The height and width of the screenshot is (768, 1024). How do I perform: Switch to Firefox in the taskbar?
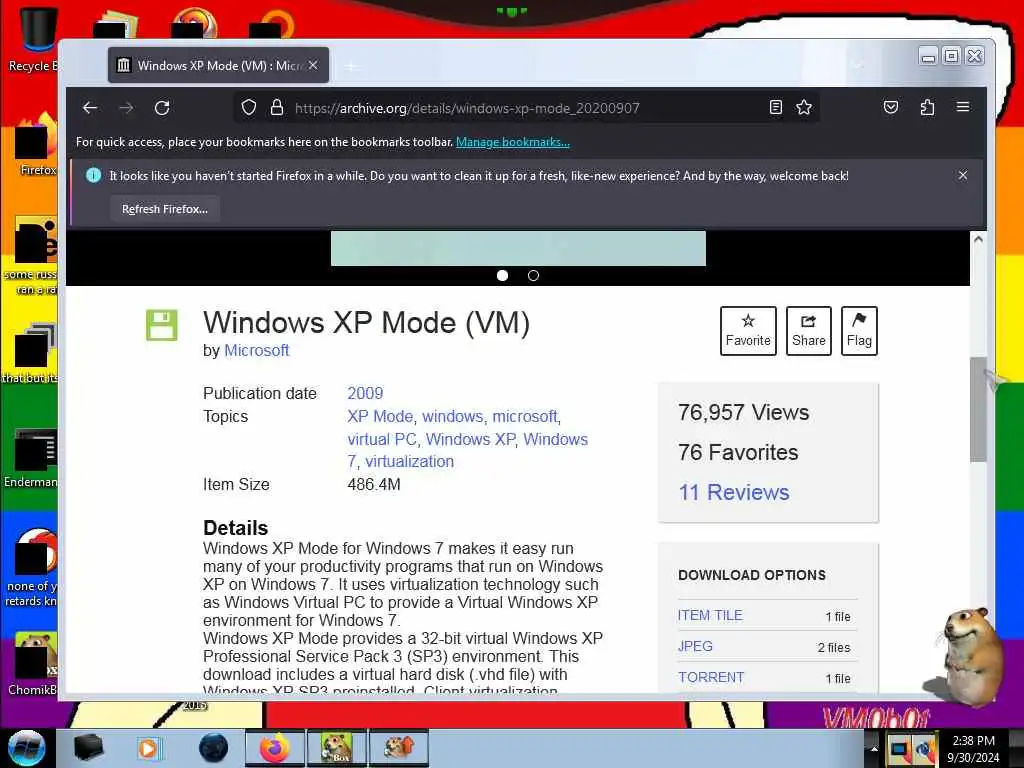point(274,748)
